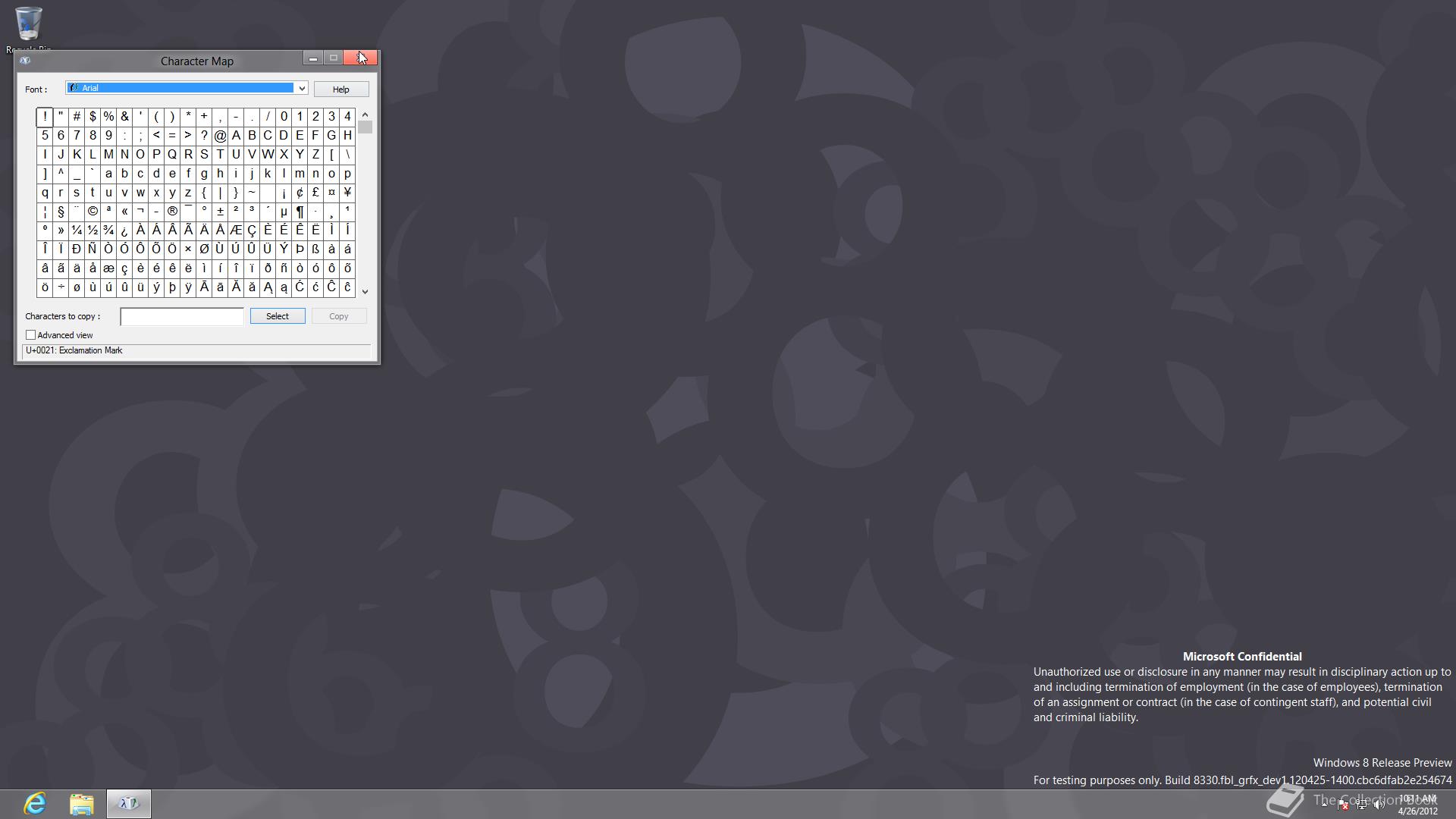The height and width of the screenshot is (819, 1456).
Task: Choose the three-quarters ¾ fraction cell
Action: (108, 231)
